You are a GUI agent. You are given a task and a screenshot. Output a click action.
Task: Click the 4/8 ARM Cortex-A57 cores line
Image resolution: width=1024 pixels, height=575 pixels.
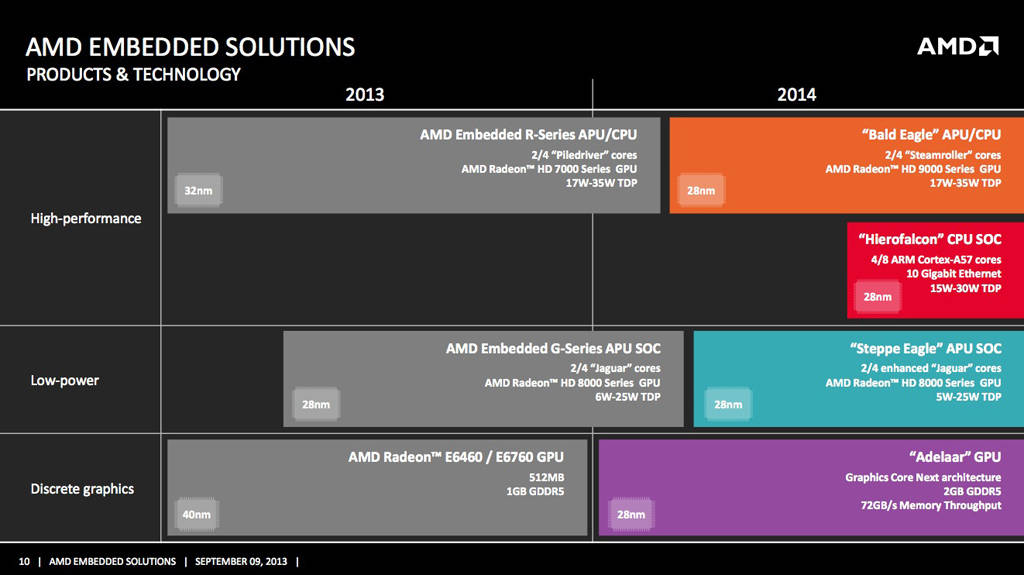tap(936, 260)
